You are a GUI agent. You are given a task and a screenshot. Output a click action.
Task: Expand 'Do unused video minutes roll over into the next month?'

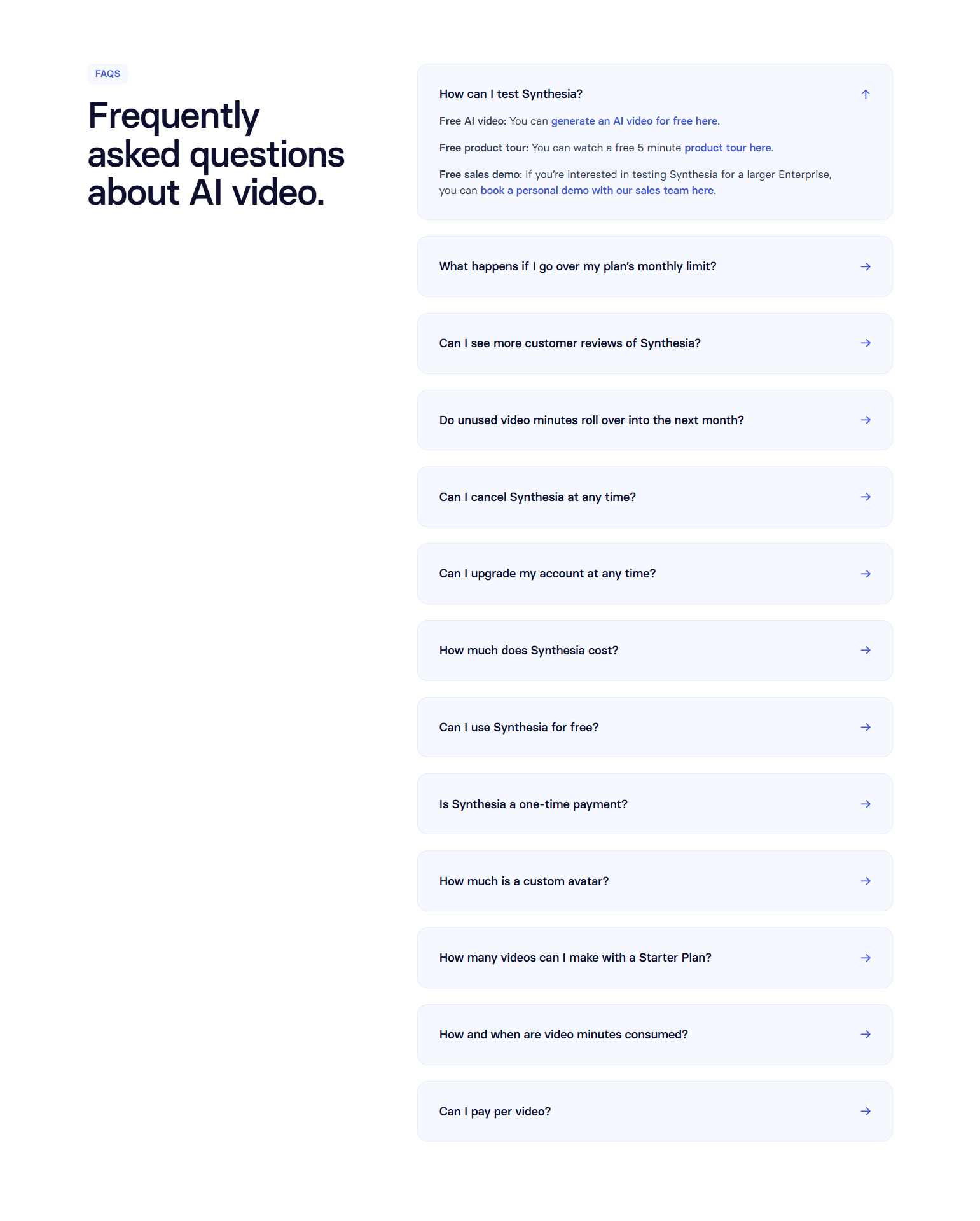coord(654,420)
